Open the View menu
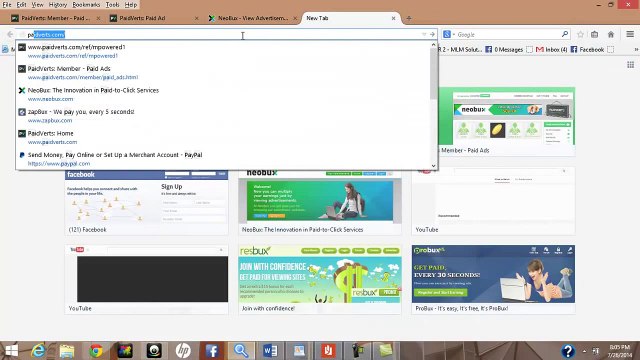 [37, 5]
